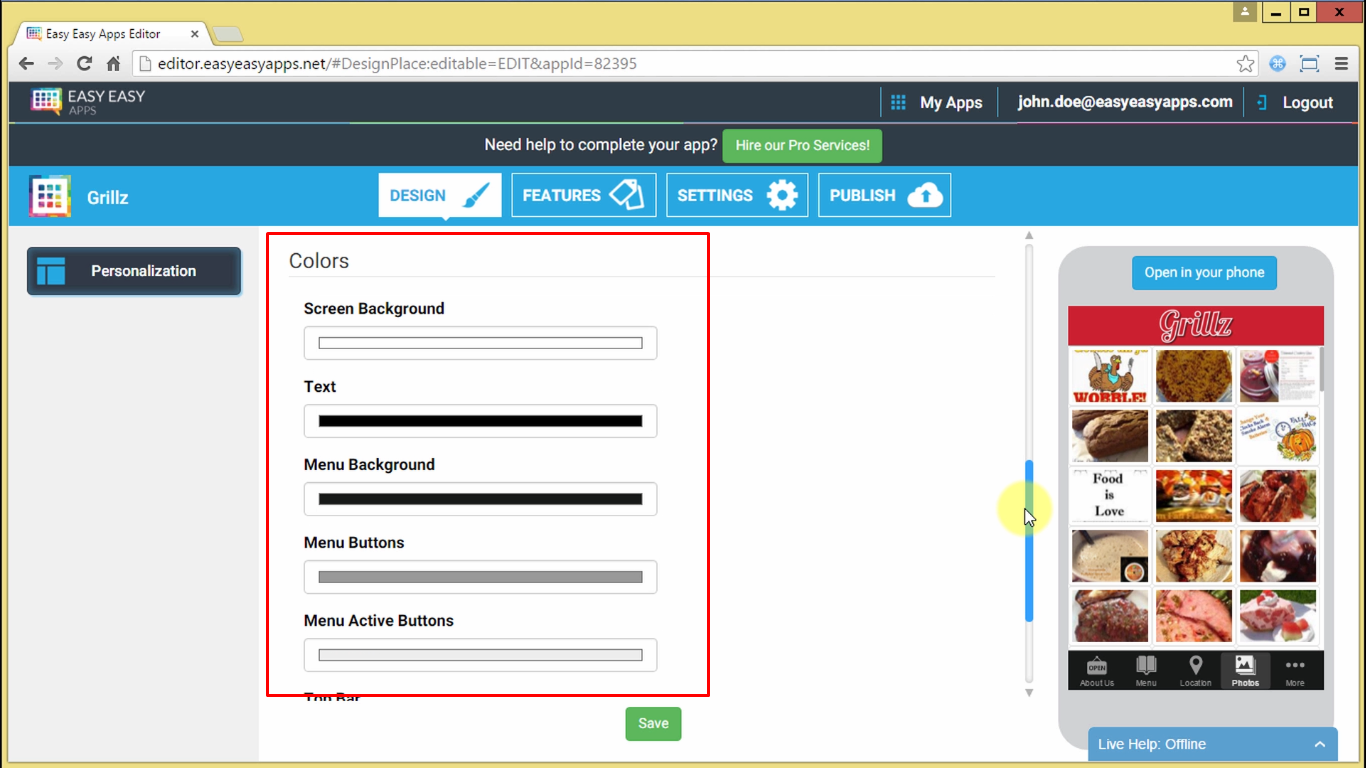Click the down arrow on the preview scrollbar
The image size is (1366, 768).
point(1028,691)
